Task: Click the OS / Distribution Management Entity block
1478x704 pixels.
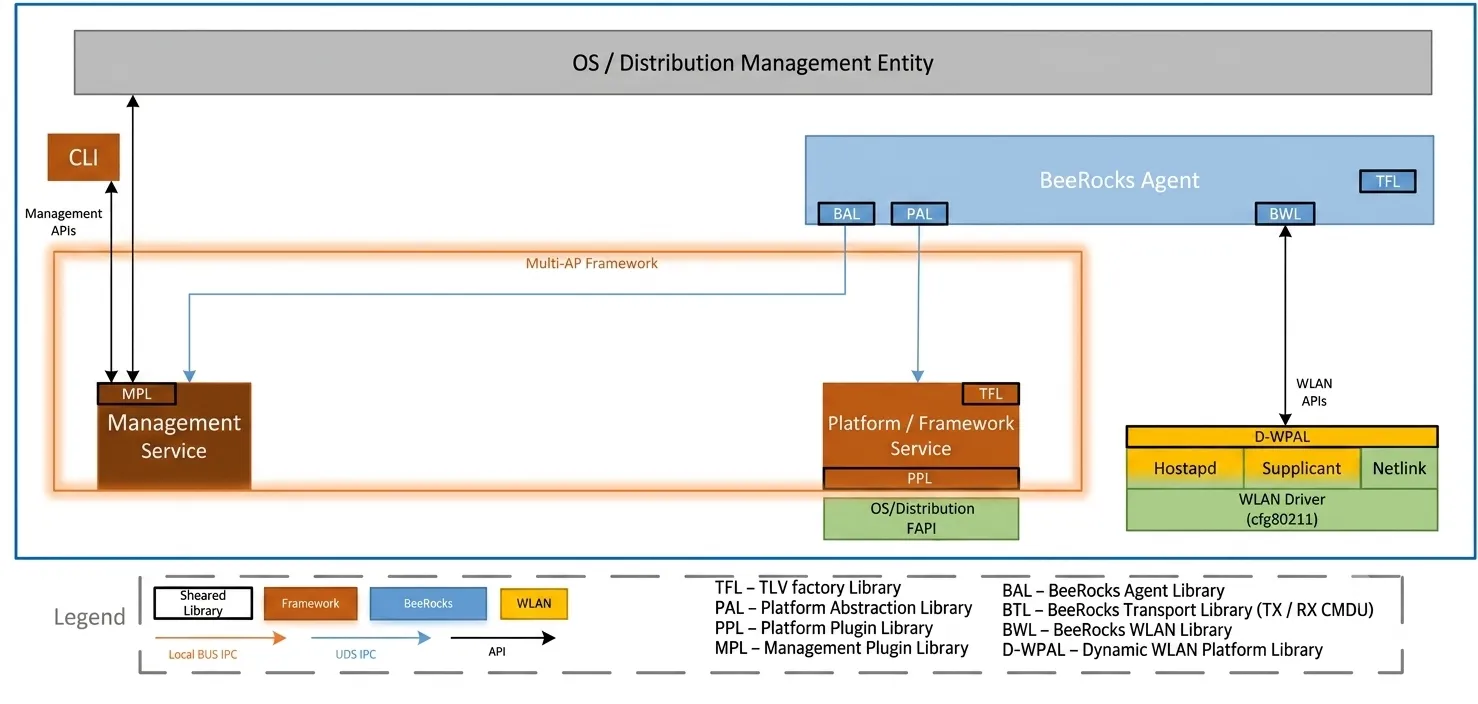Action: pos(752,63)
